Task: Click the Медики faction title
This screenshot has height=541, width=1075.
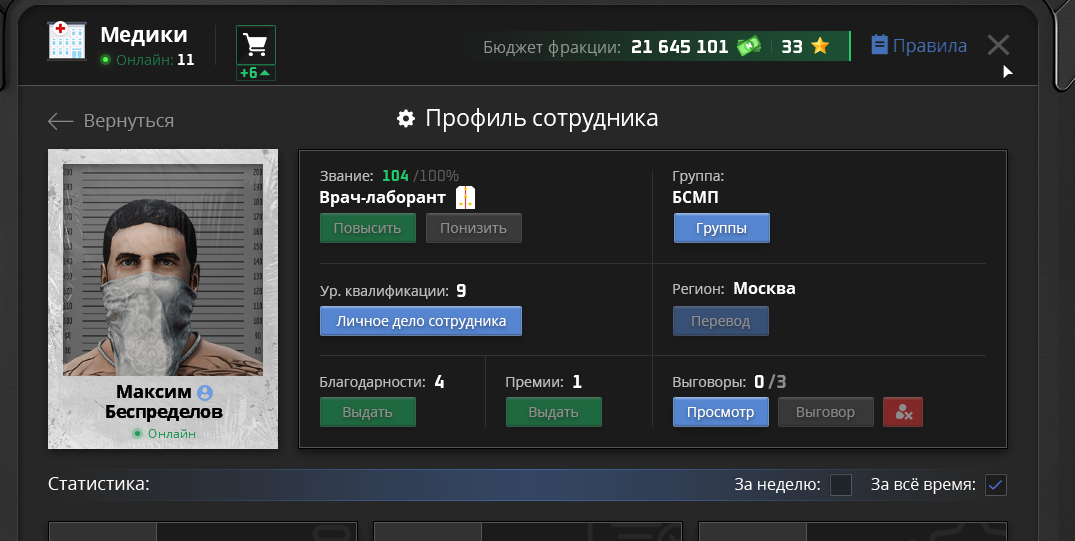Action: click(x=144, y=34)
